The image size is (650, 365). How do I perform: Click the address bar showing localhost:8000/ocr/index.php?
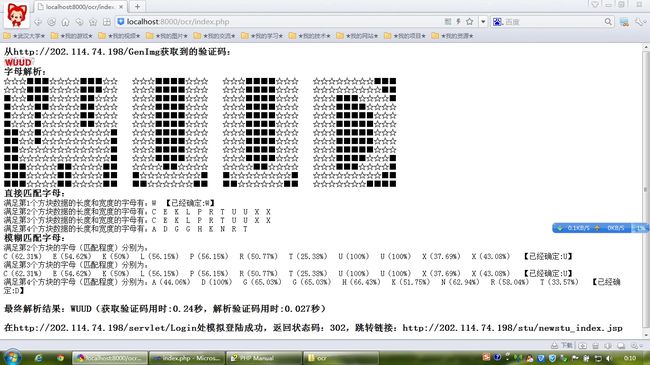(x=279, y=22)
